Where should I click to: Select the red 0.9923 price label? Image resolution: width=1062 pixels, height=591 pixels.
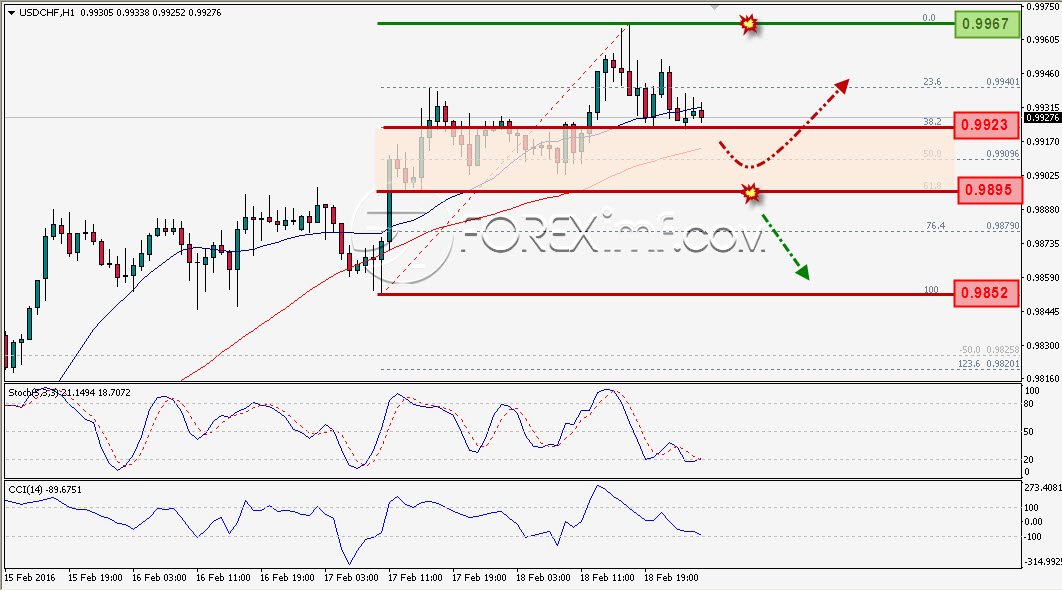985,125
